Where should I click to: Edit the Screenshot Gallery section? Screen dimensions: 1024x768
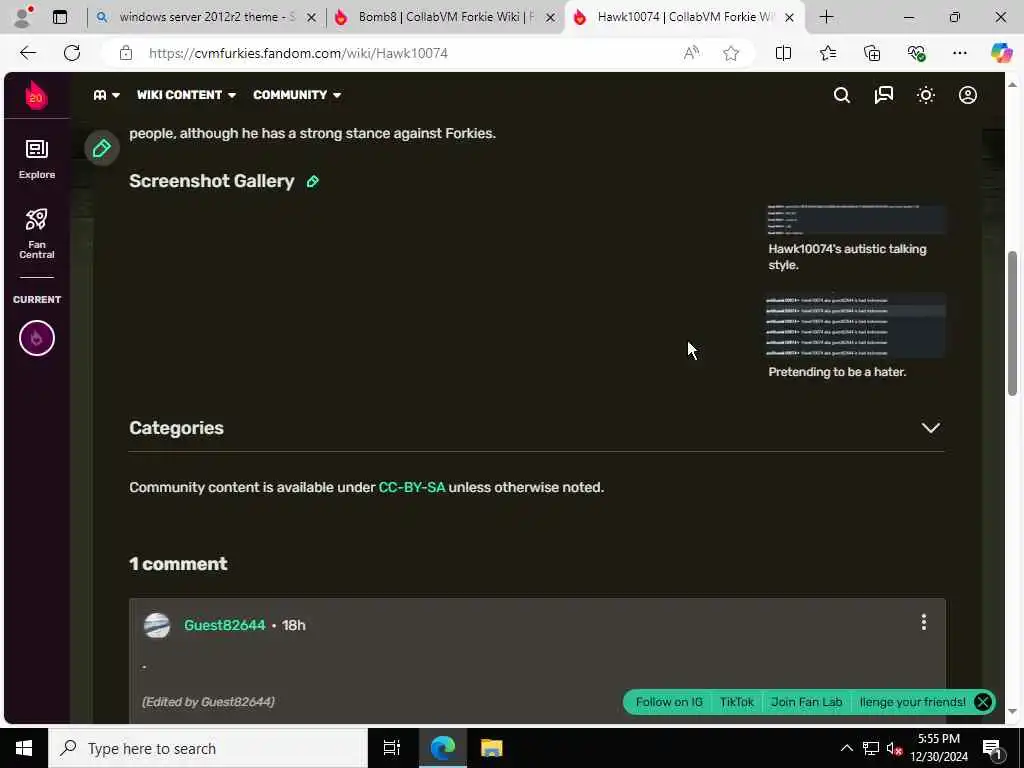[x=313, y=182]
